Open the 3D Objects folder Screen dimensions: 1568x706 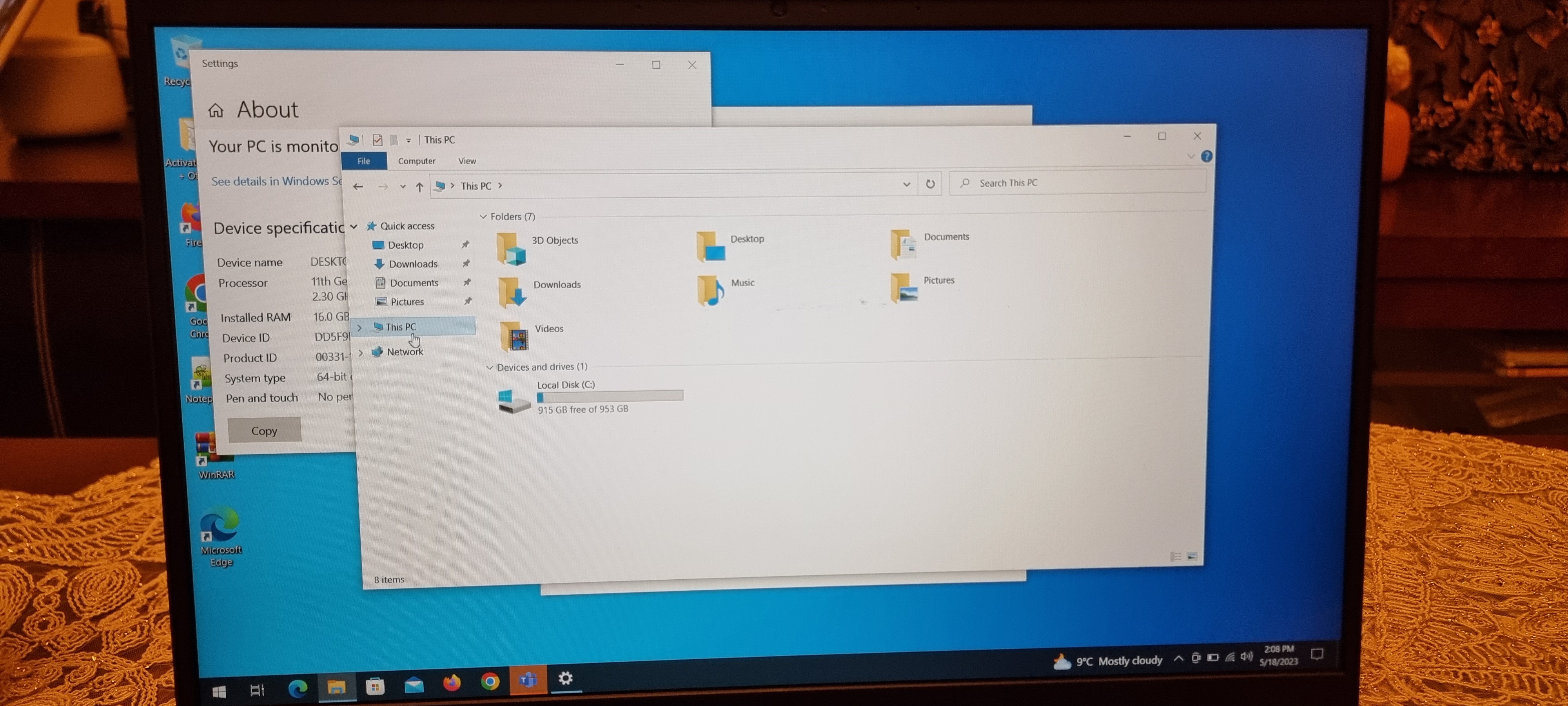coord(511,249)
